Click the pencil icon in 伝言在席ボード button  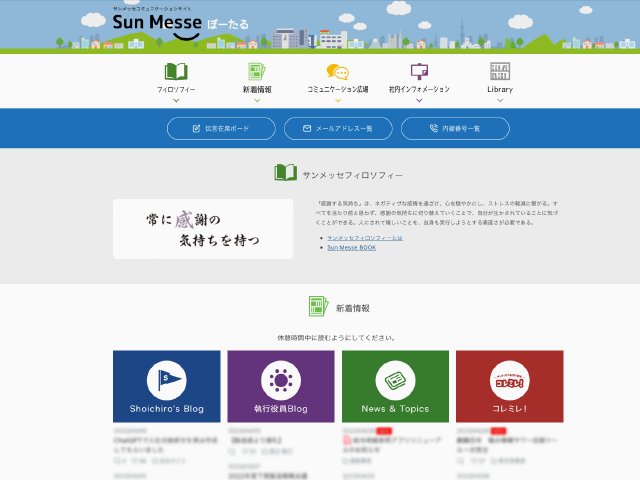pos(196,129)
